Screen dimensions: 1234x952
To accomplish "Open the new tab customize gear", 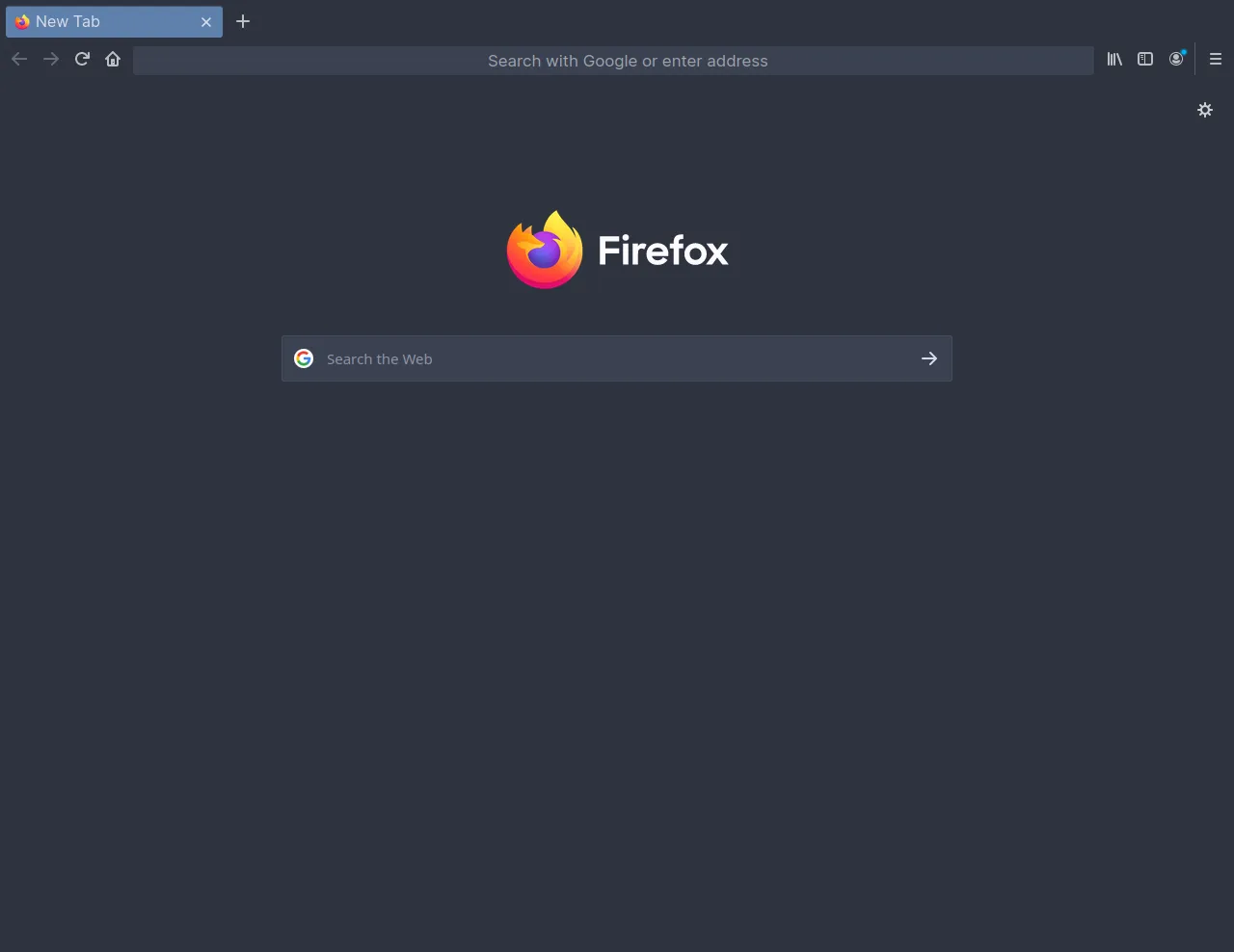I will coord(1205,110).
